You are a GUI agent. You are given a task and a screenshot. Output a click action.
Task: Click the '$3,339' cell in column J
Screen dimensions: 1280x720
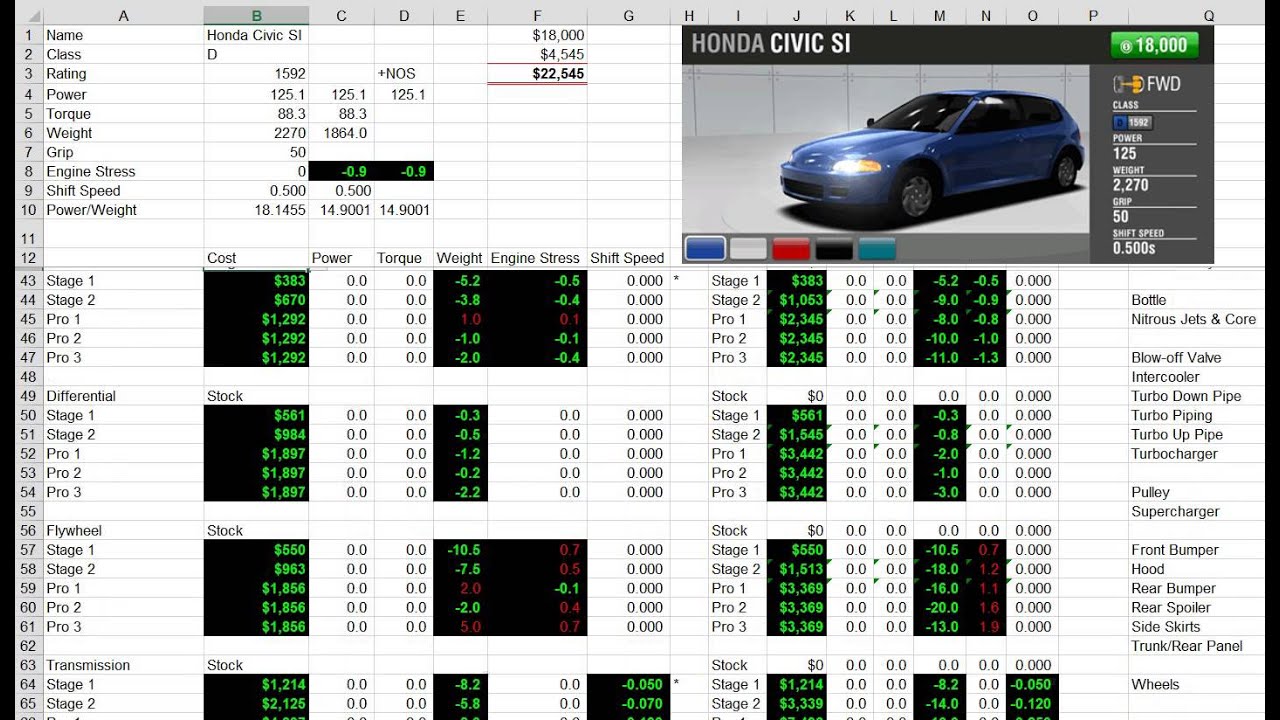point(797,704)
